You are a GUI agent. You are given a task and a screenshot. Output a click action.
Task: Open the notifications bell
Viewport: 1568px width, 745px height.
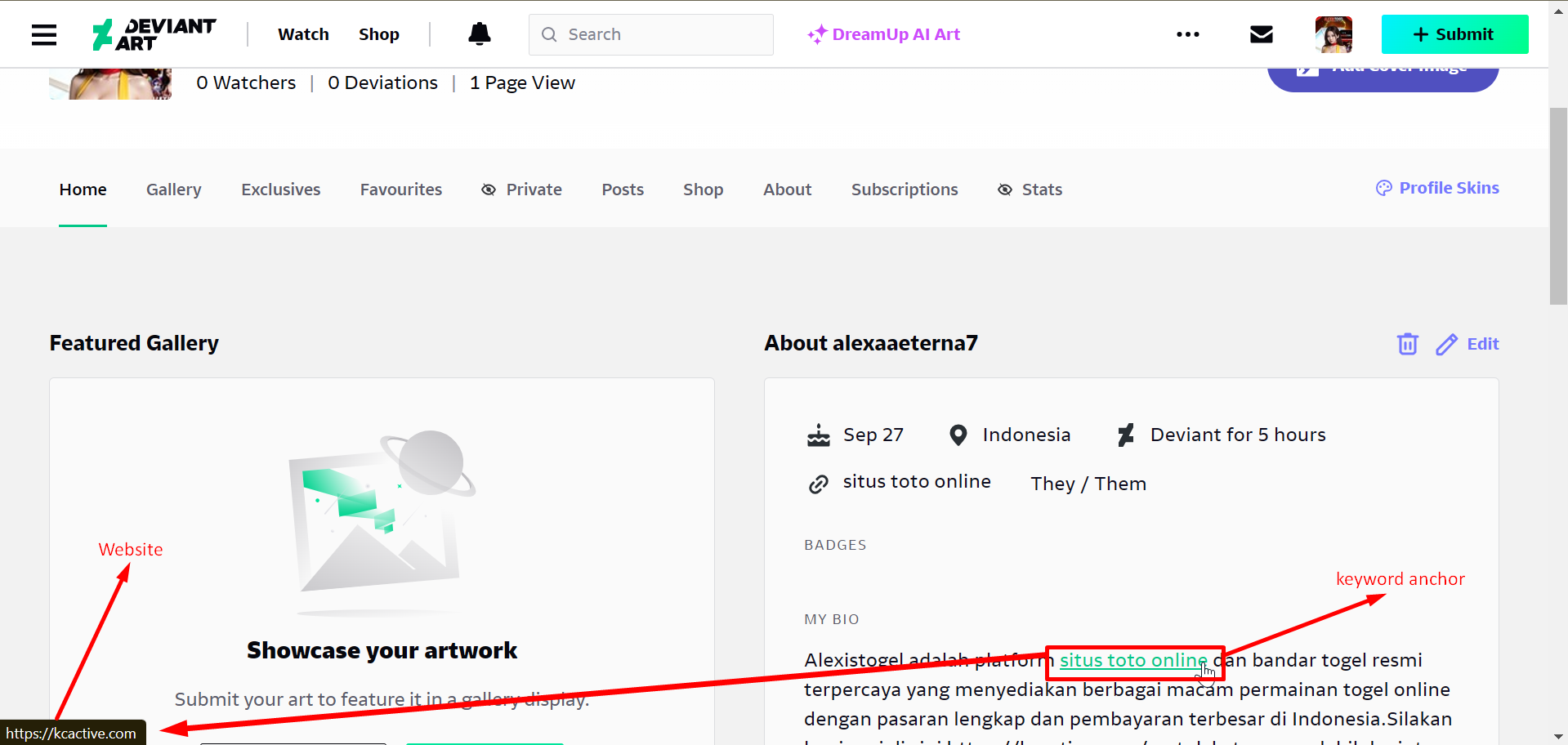(479, 34)
